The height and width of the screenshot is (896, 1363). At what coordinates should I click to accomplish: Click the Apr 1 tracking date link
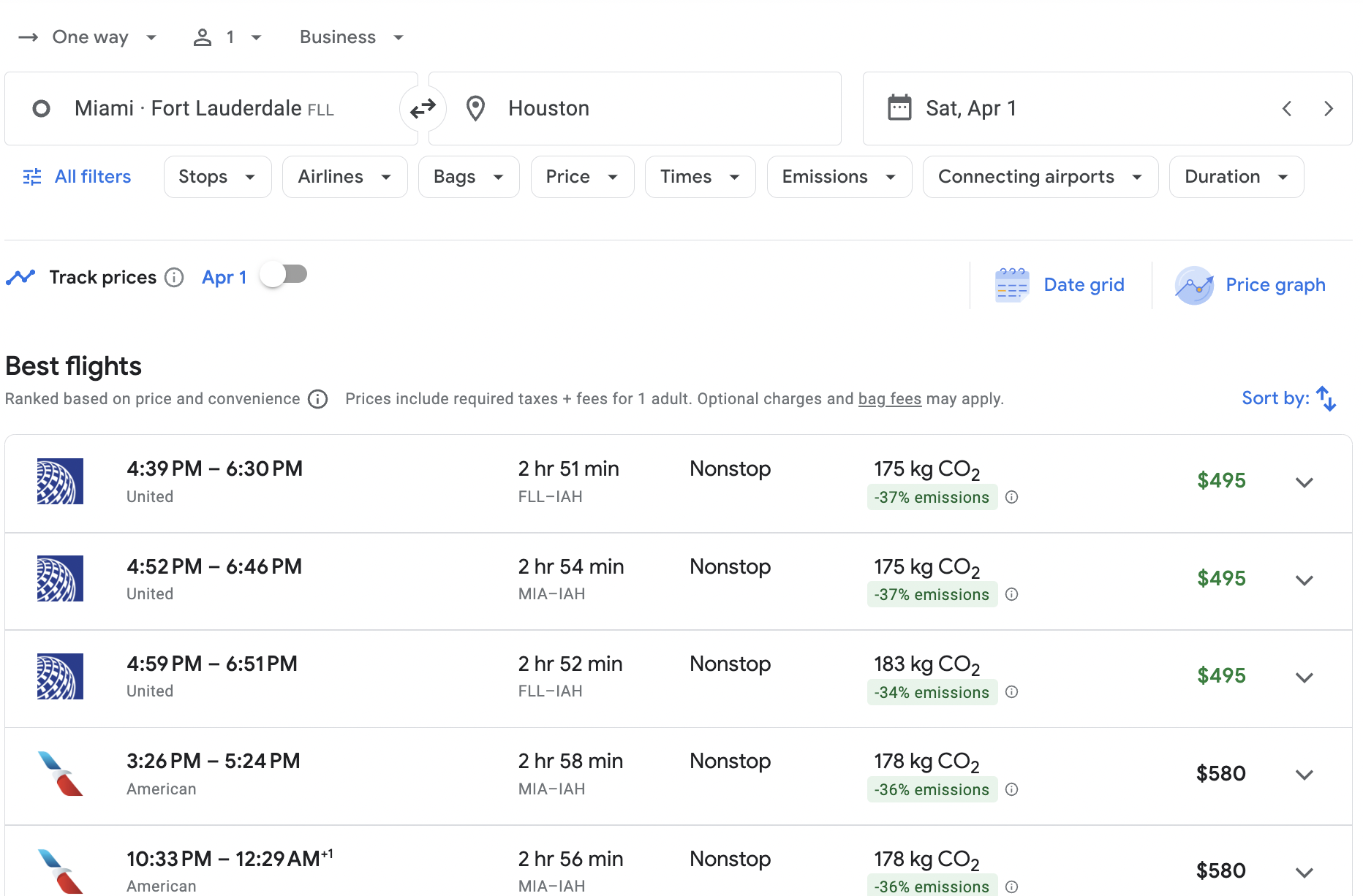[x=224, y=278]
